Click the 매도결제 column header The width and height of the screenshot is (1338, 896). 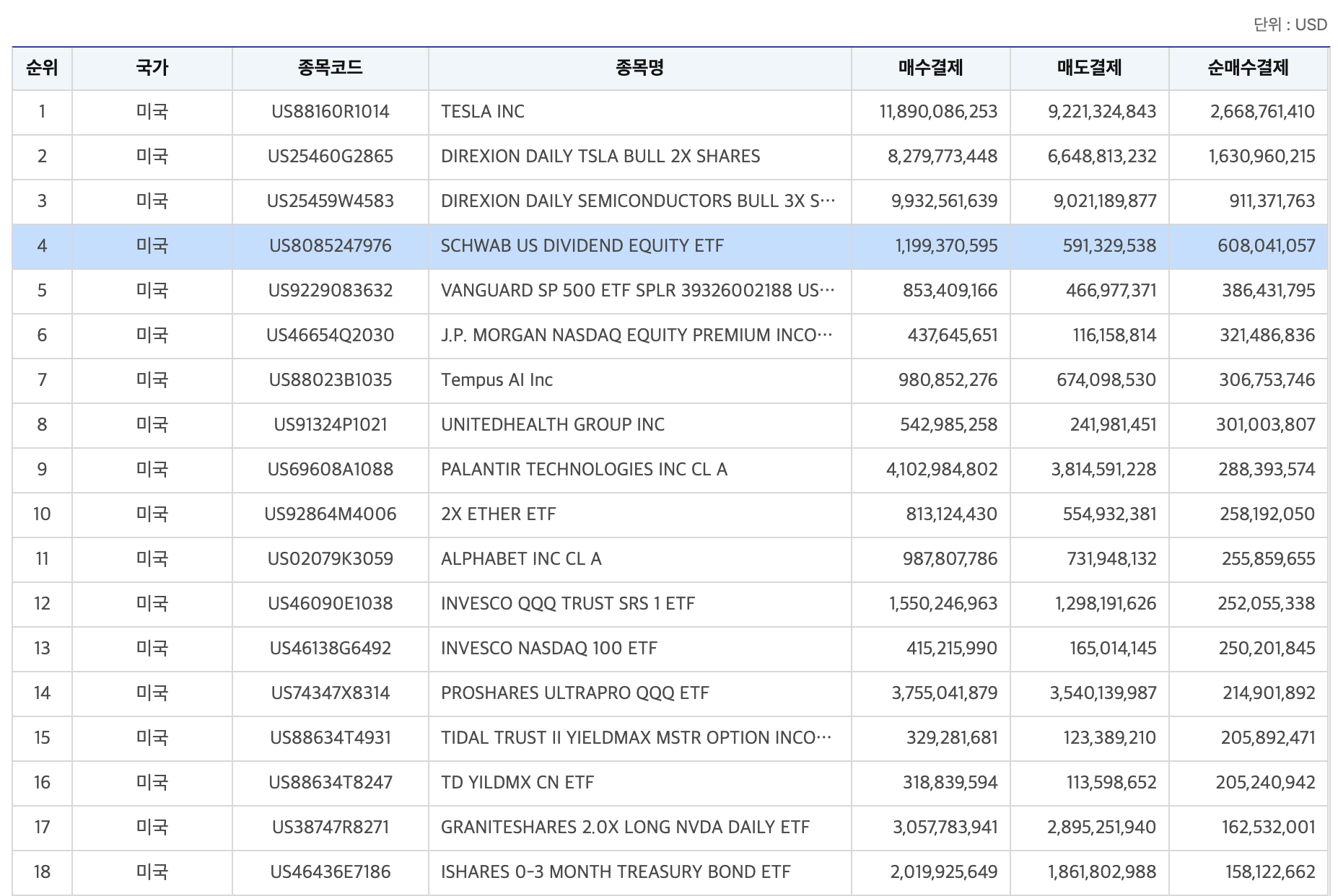tap(1090, 69)
